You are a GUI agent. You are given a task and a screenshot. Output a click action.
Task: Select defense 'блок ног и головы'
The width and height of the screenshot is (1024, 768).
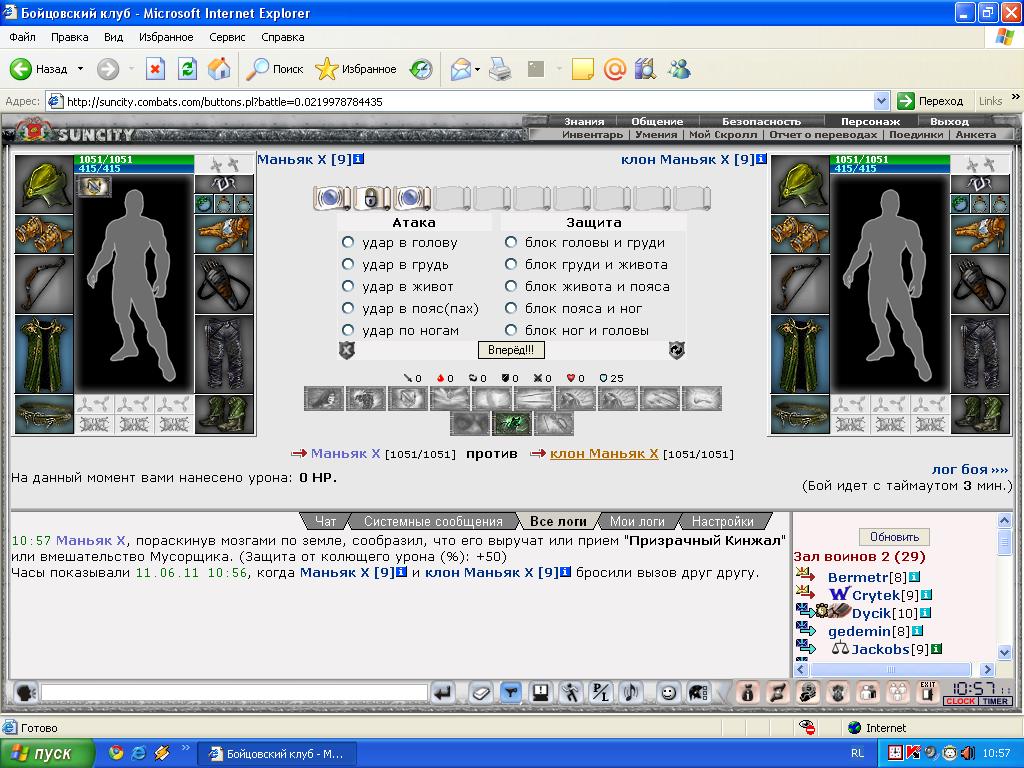point(511,330)
